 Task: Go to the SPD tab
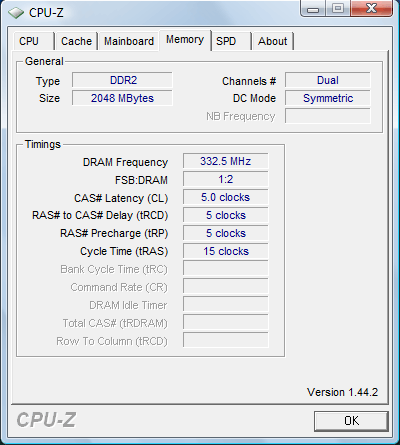pos(231,41)
